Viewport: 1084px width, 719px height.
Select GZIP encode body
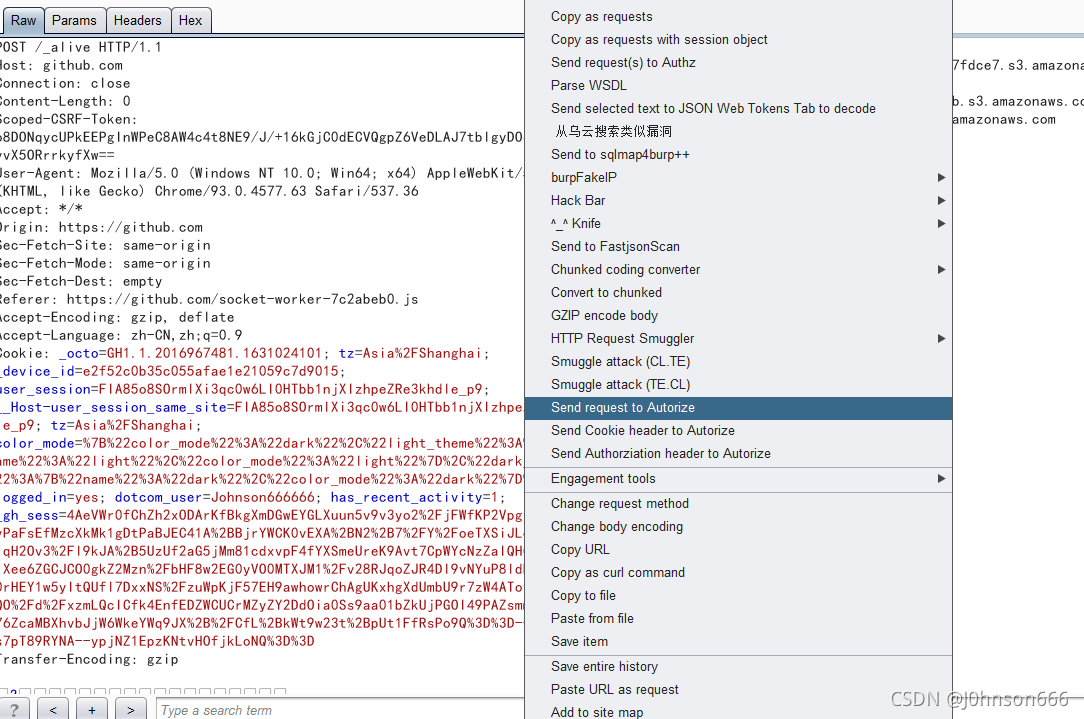(738, 315)
